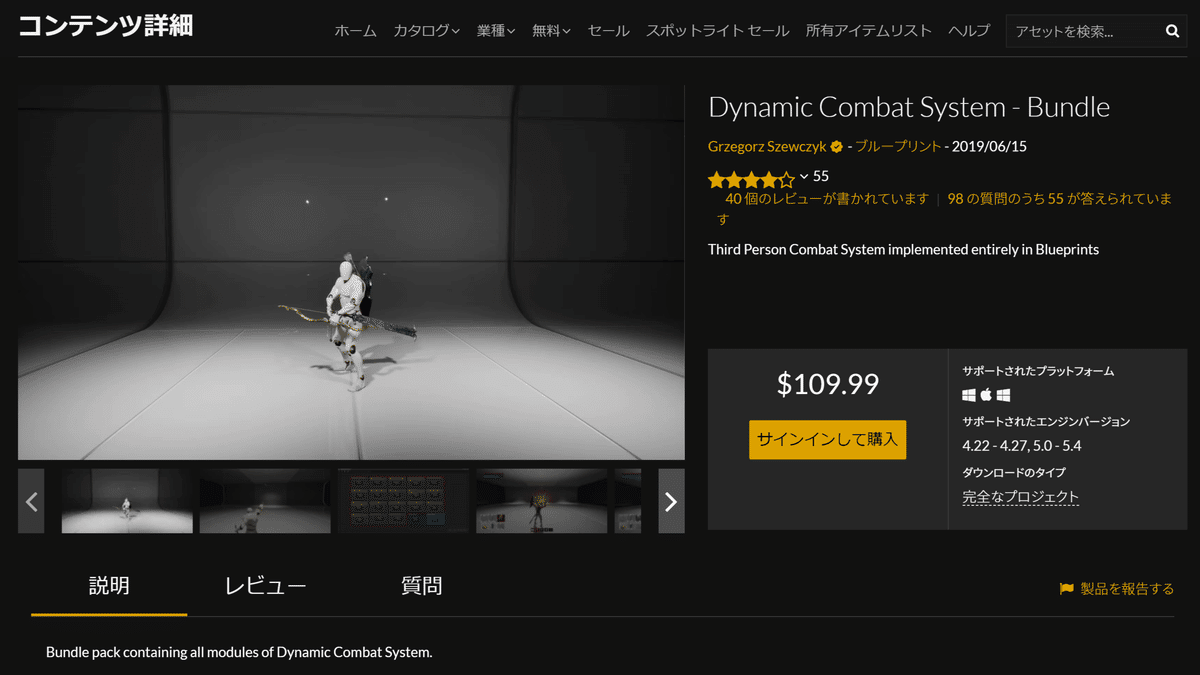Image resolution: width=1200 pixels, height=675 pixels.
Task: Click the search magnifier icon
Action: (x=1171, y=31)
